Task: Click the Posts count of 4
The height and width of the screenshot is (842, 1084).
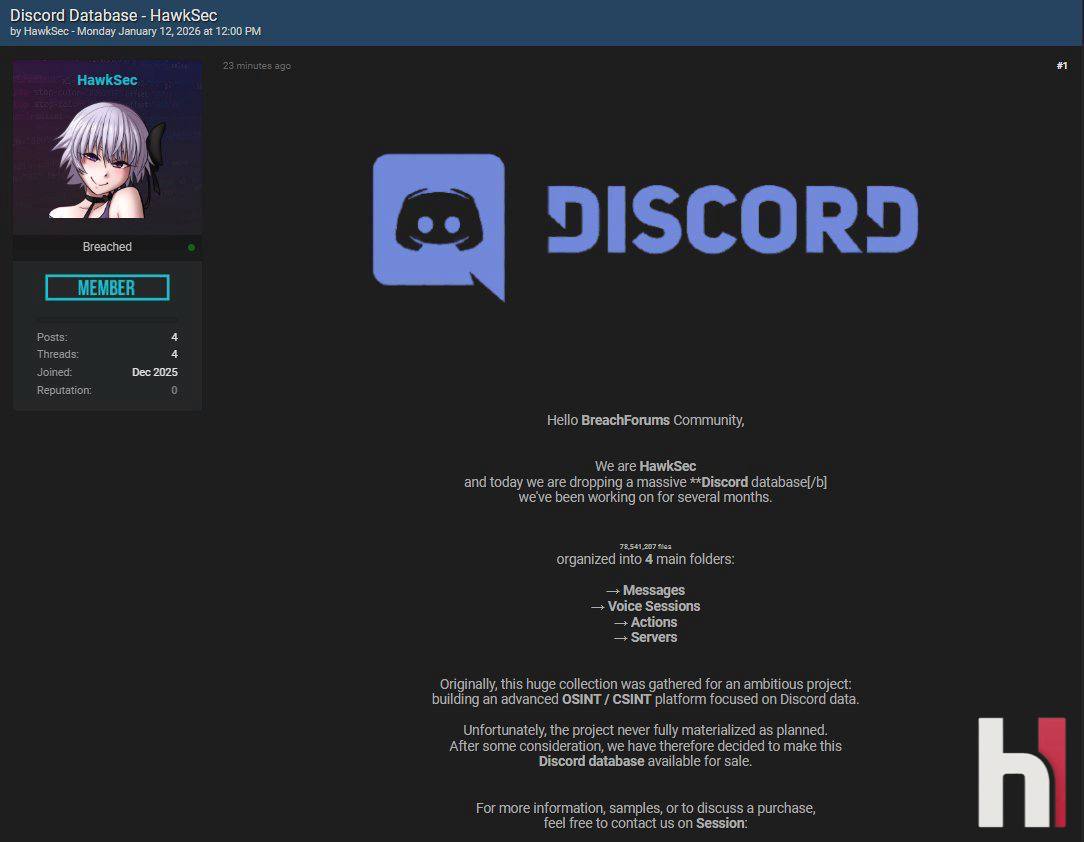Action: point(174,337)
